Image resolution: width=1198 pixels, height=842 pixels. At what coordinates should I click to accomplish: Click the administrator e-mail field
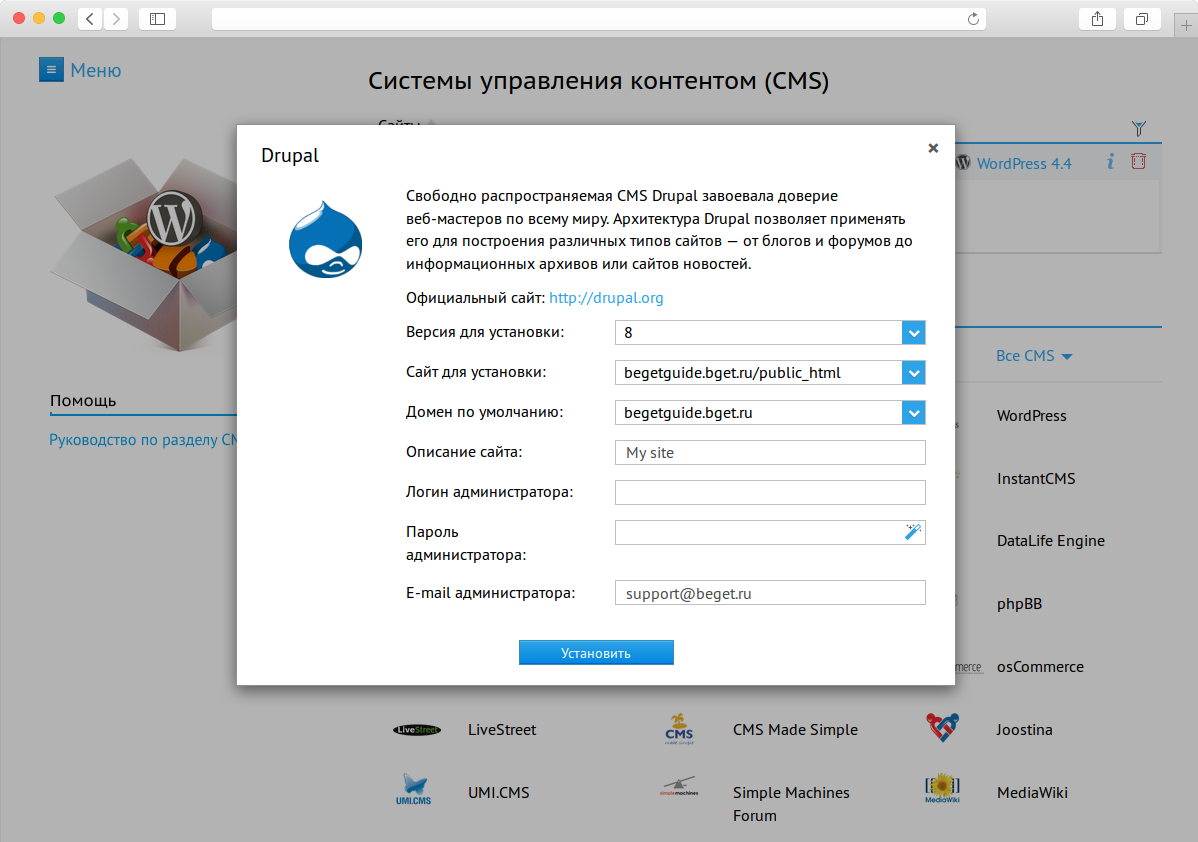[x=770, y=593]
